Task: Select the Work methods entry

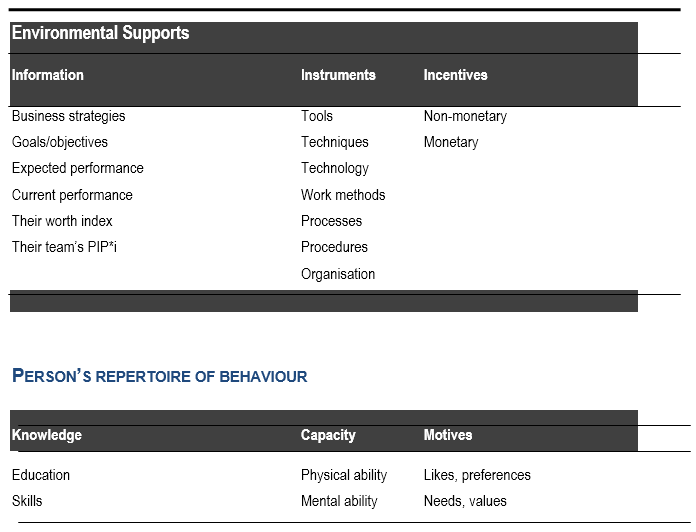Action: tap(343, 195)
